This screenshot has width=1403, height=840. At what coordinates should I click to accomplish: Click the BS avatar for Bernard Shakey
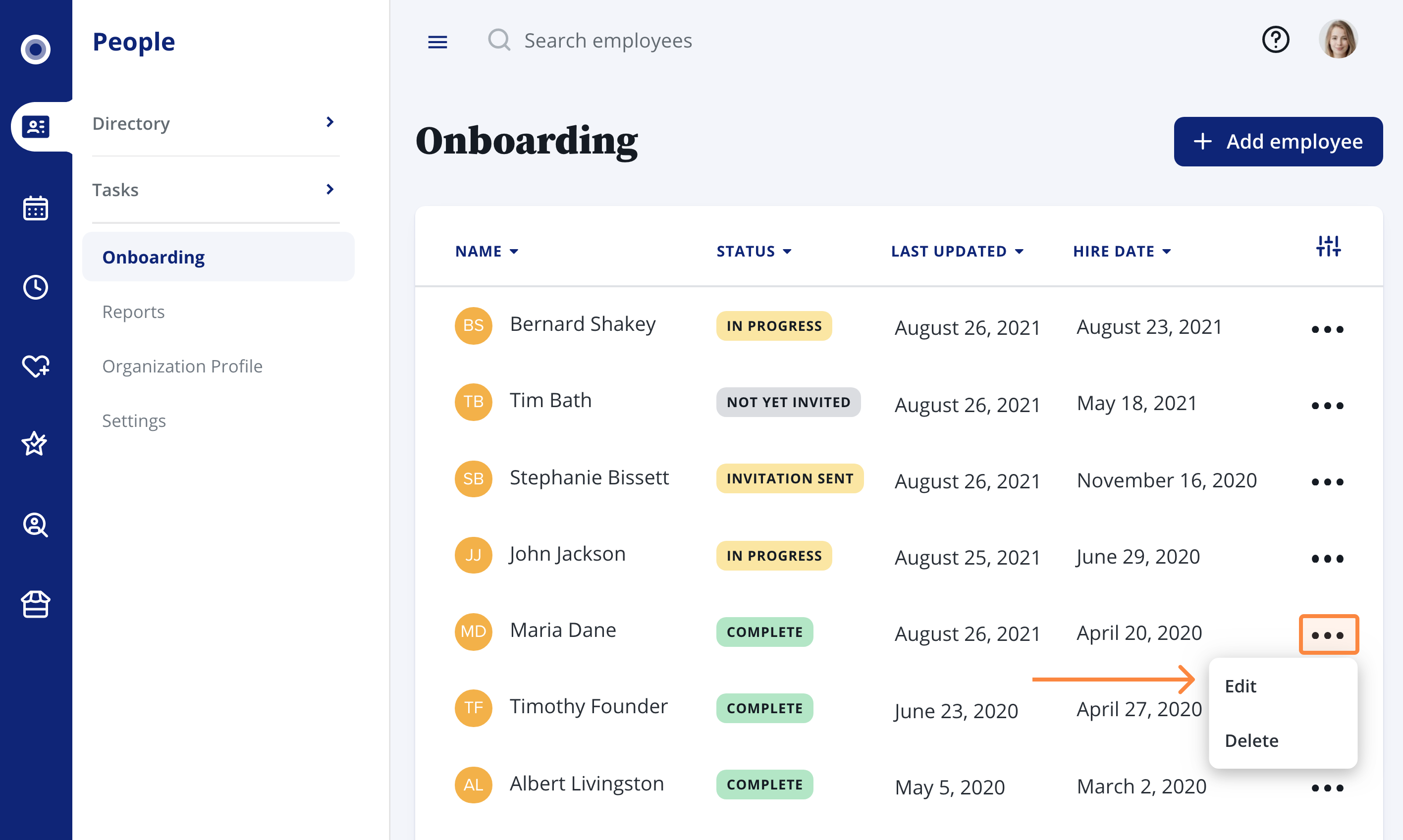click(x=473, y=325)
